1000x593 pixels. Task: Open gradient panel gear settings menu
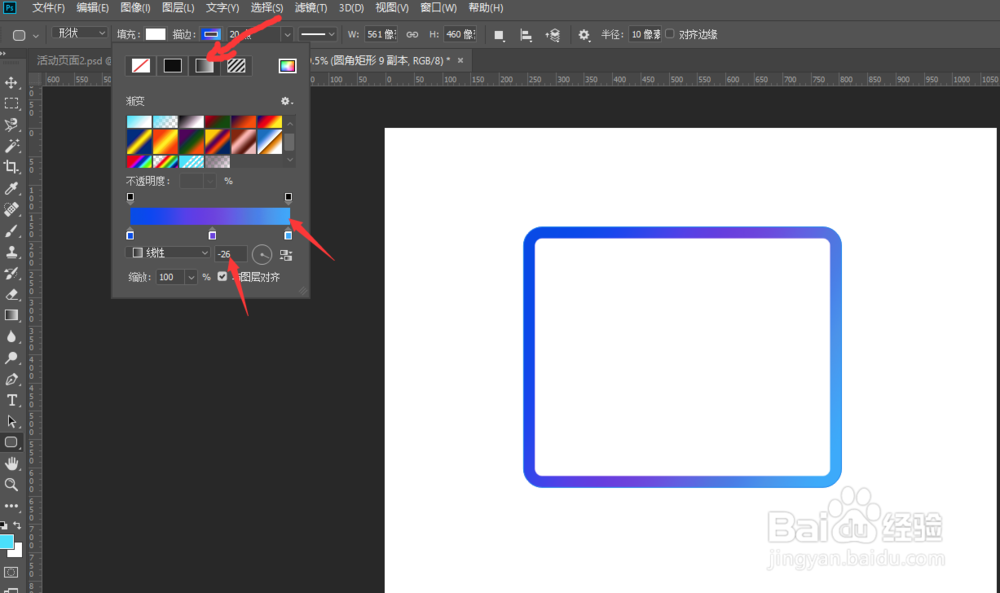coord(286,101)
